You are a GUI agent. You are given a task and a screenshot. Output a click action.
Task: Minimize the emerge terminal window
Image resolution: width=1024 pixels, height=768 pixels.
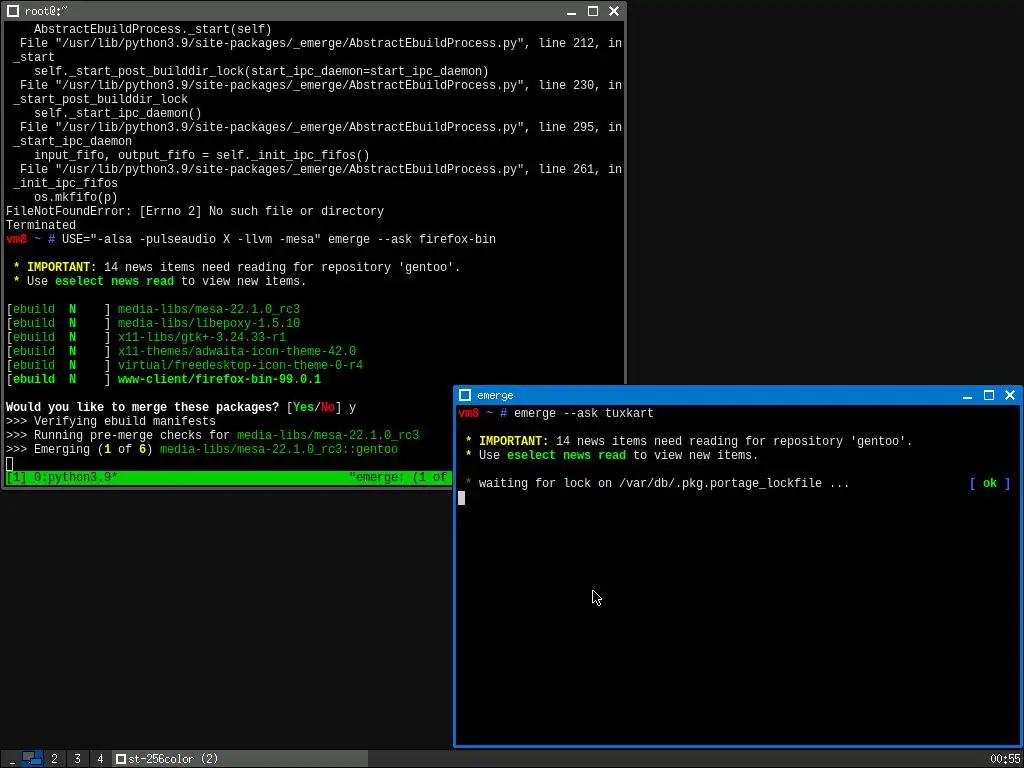click(x=968, y=395)
